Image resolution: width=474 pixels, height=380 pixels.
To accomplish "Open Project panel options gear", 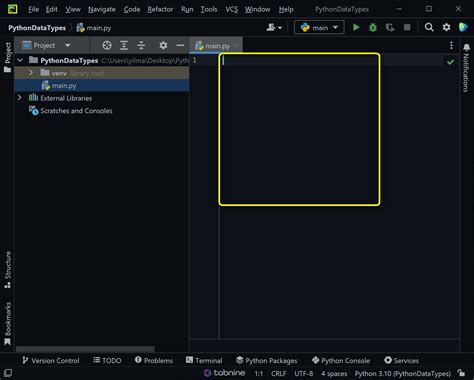I will 163,45.
